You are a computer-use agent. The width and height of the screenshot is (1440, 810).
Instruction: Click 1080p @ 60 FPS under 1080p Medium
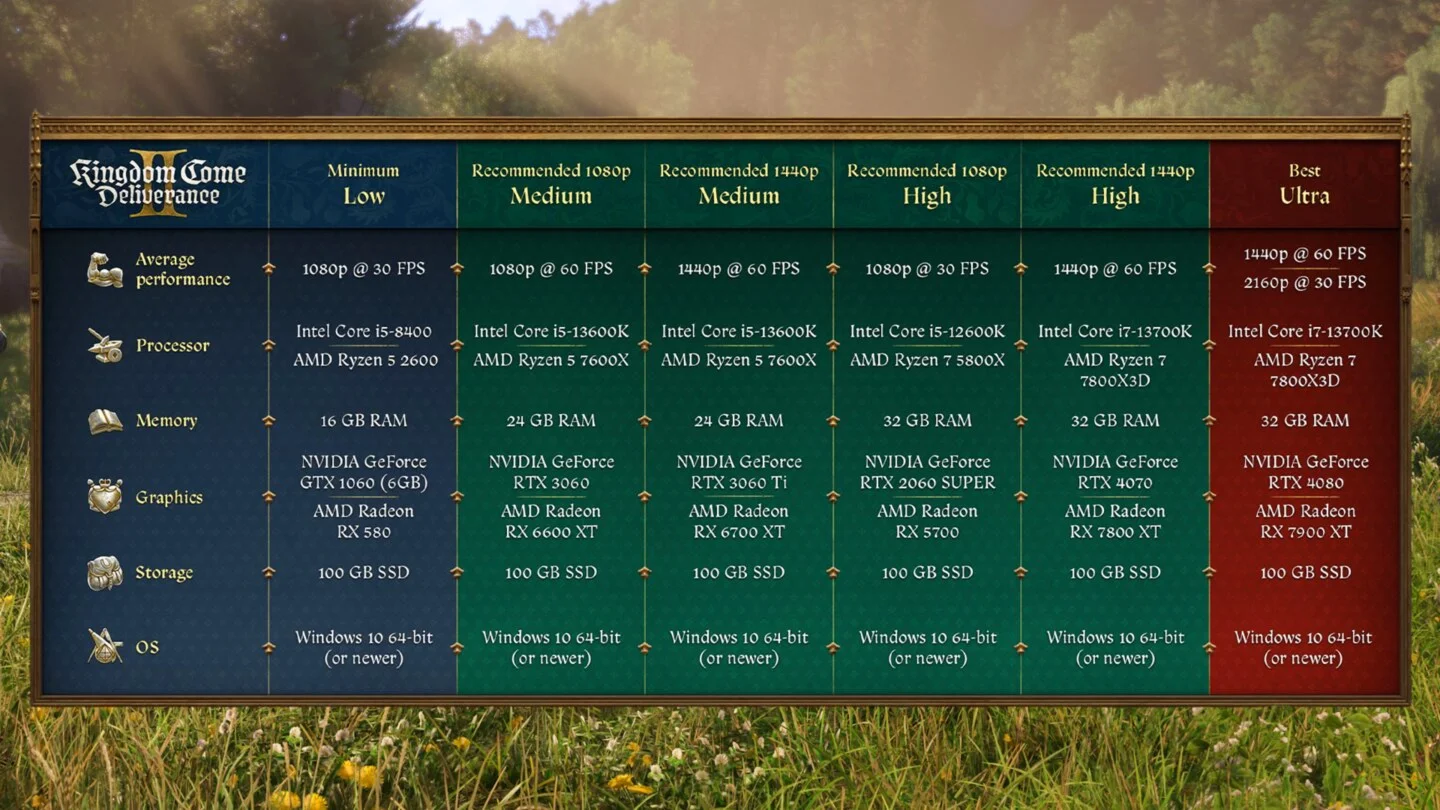[551, 269]
